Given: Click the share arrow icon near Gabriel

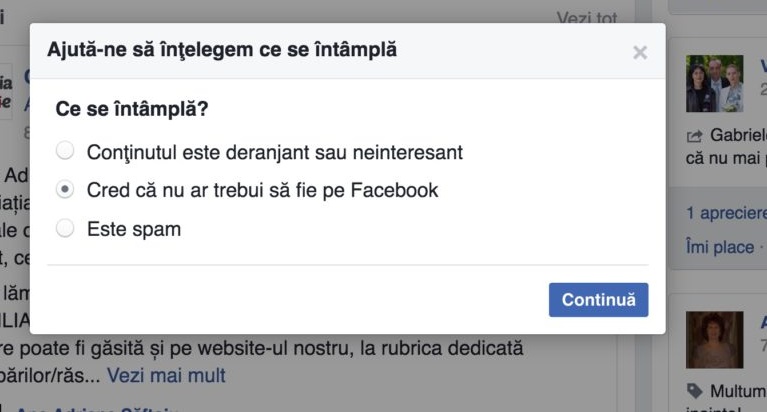Looking at the screenshot, I should tap(694, 136).
